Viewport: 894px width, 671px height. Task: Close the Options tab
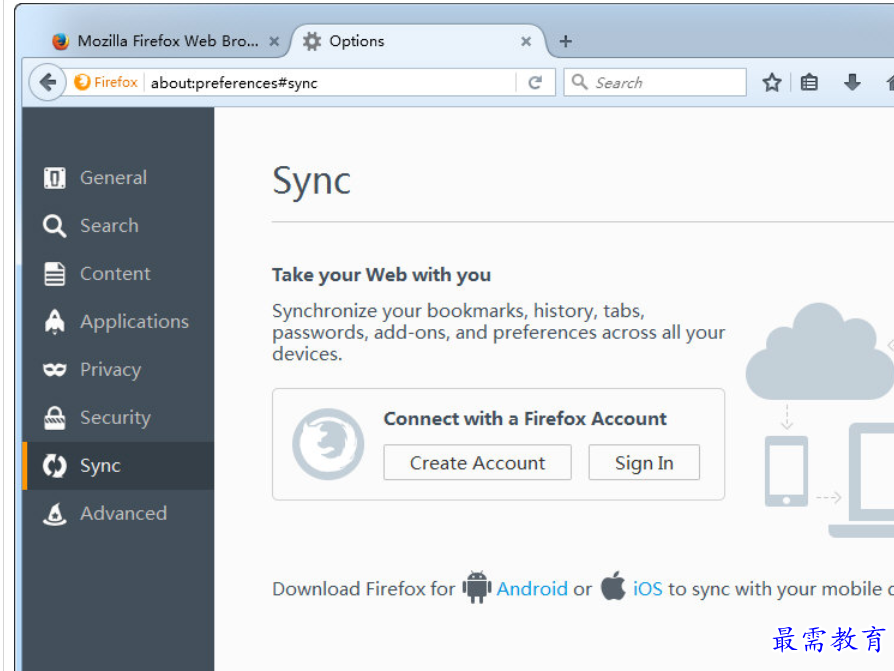tap(526, 41)
